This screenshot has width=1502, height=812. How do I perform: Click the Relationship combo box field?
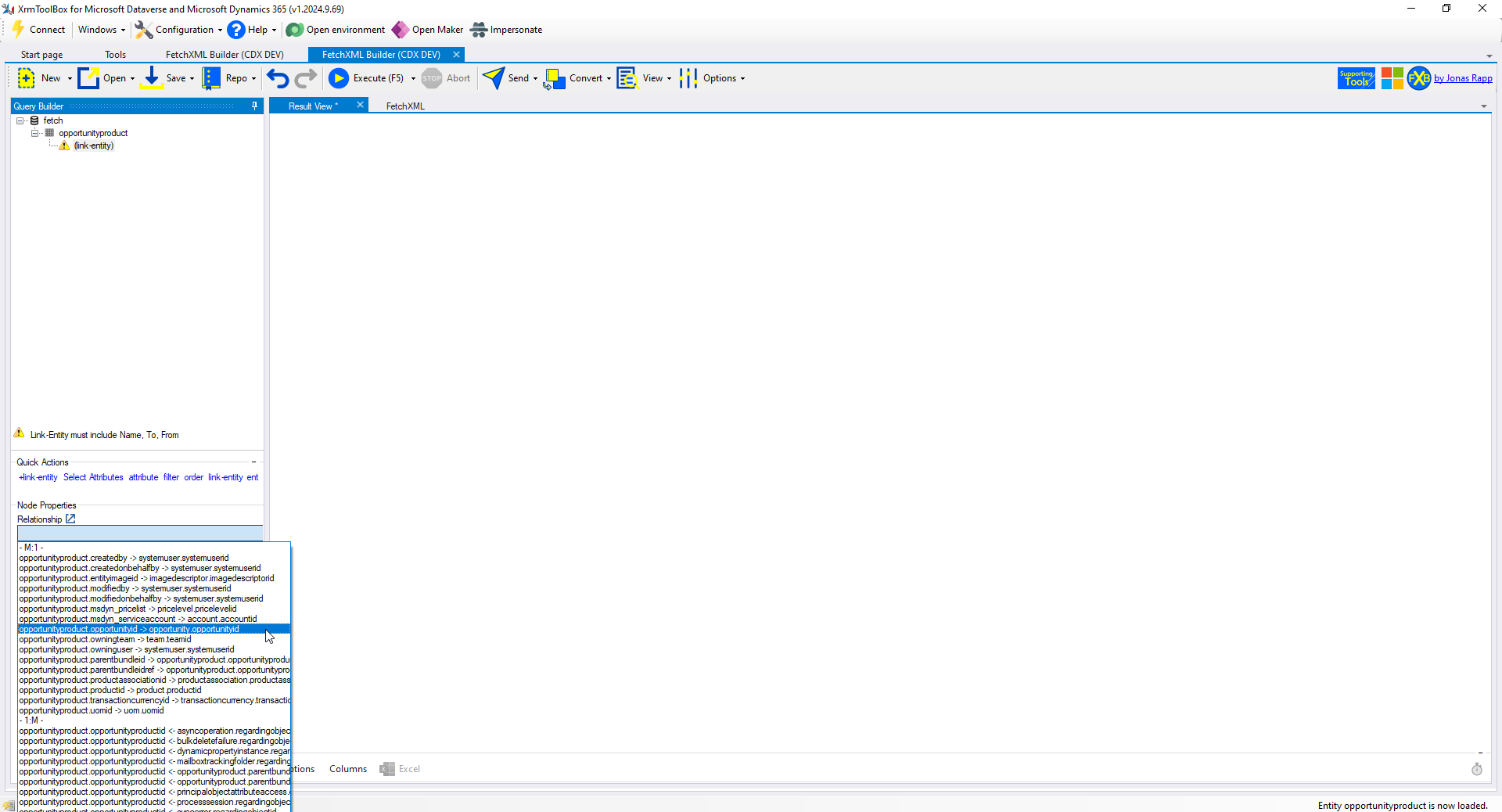[x=140, y=533]
